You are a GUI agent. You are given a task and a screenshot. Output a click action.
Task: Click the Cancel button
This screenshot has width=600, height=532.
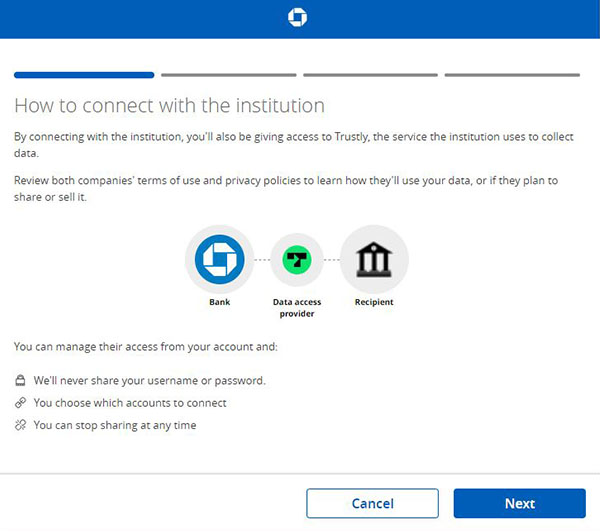pos(372,503)
